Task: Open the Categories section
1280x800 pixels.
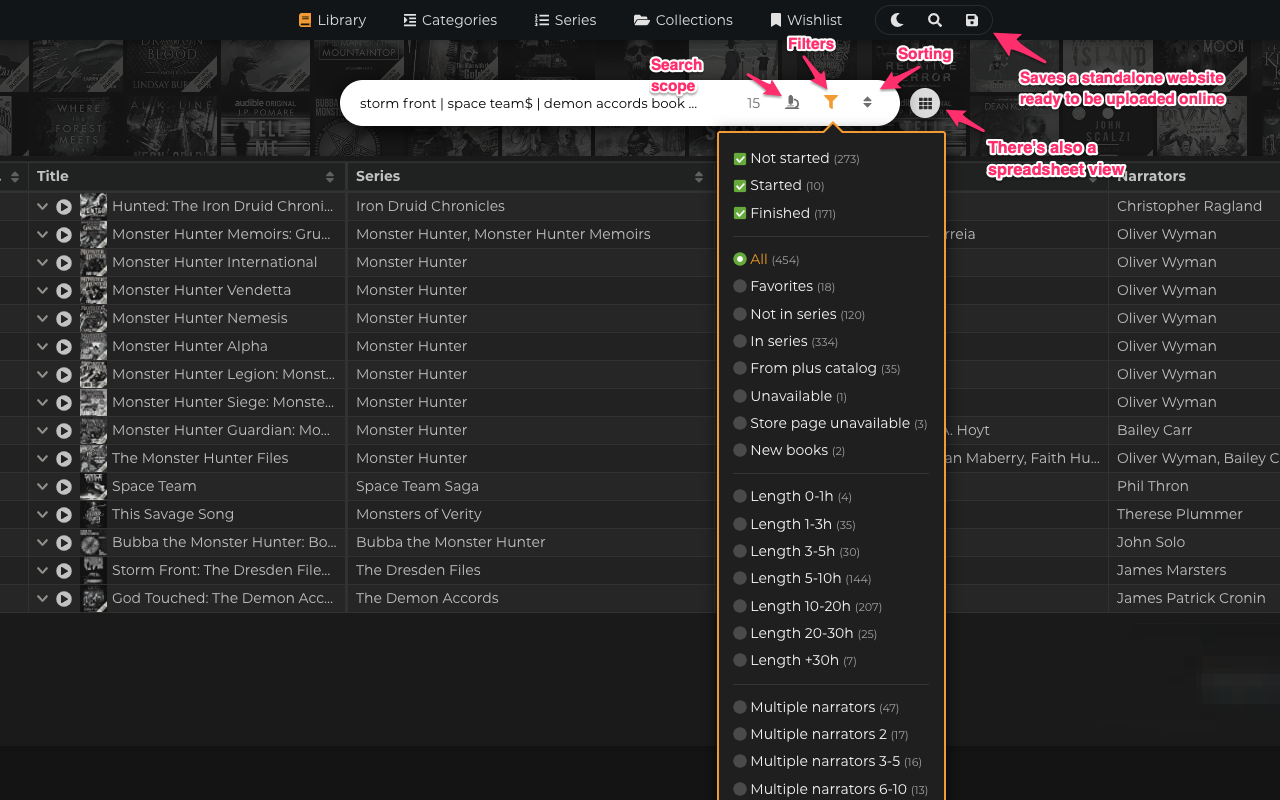Action: click(x=449, y=19)
